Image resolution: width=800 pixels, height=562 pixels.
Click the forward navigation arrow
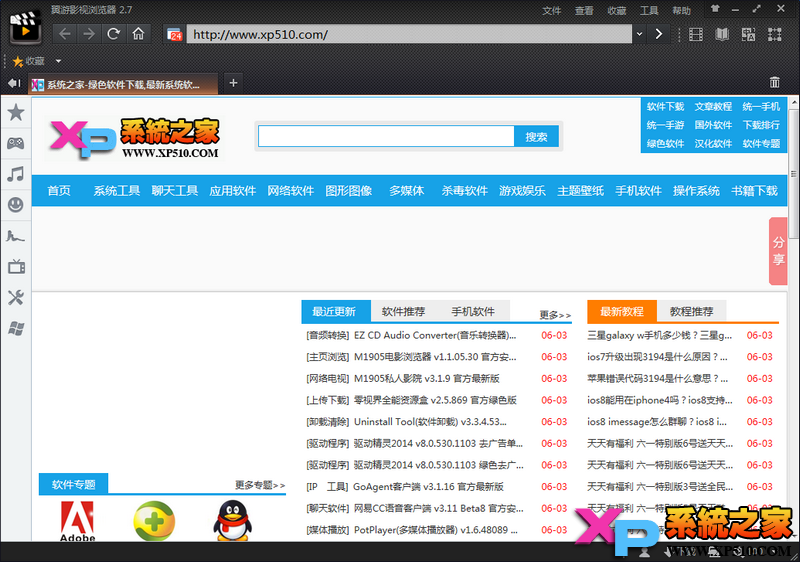click(x=89, y=34)
